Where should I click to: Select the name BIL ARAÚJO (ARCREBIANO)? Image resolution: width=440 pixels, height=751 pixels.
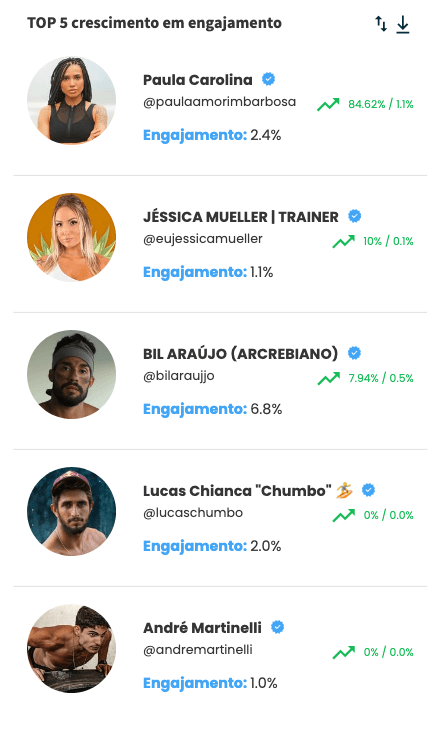pyautogui.click(x=240, y=353)
